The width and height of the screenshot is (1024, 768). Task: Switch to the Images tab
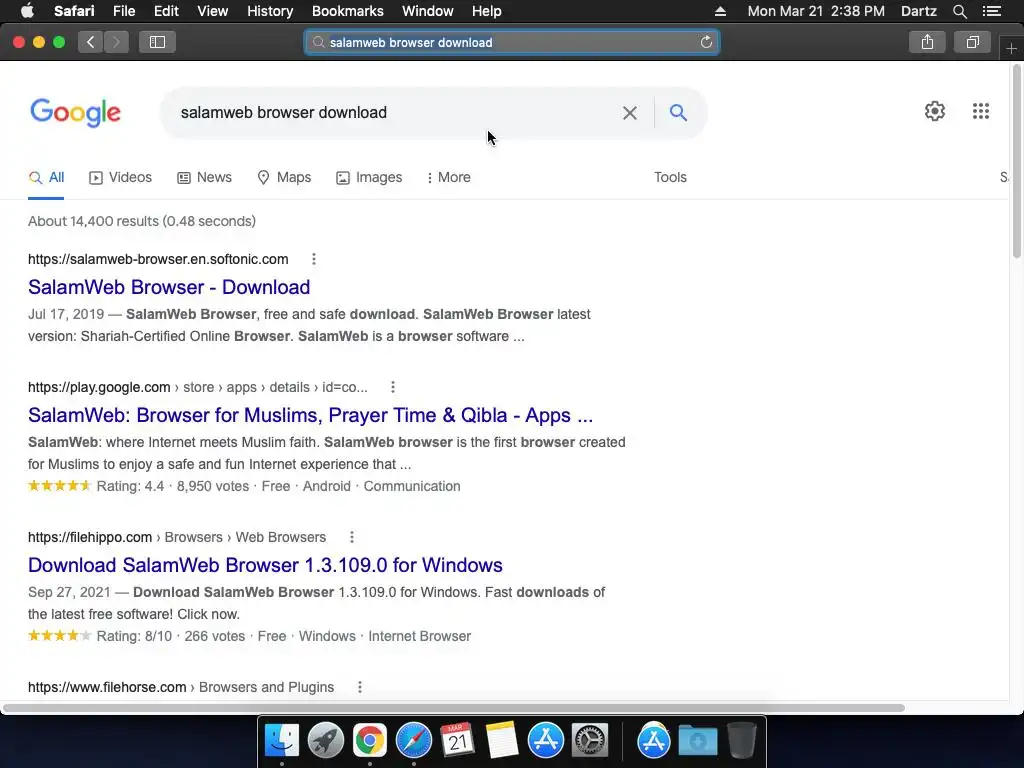click(x=369, y=178)
